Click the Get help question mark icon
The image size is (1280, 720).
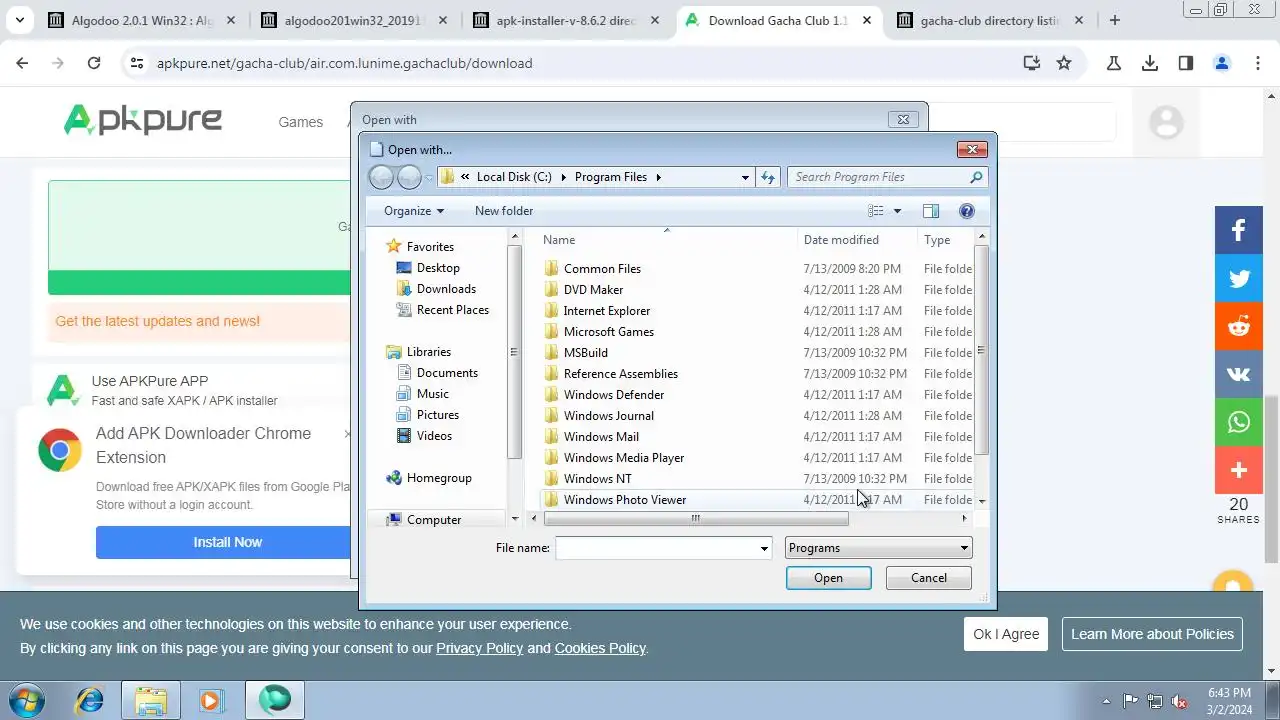click(x=966, y=211)
